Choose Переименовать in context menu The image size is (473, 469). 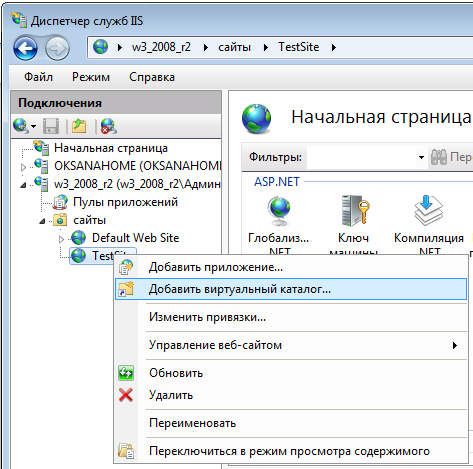point(291,423)
